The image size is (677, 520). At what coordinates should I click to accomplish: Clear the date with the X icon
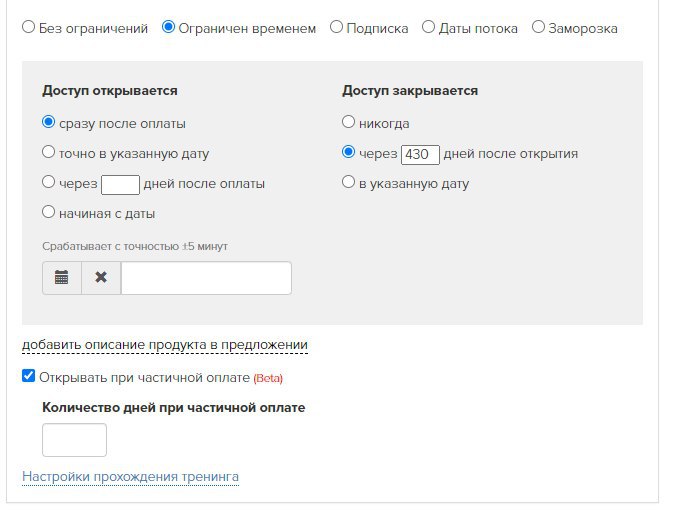point(101,278)
